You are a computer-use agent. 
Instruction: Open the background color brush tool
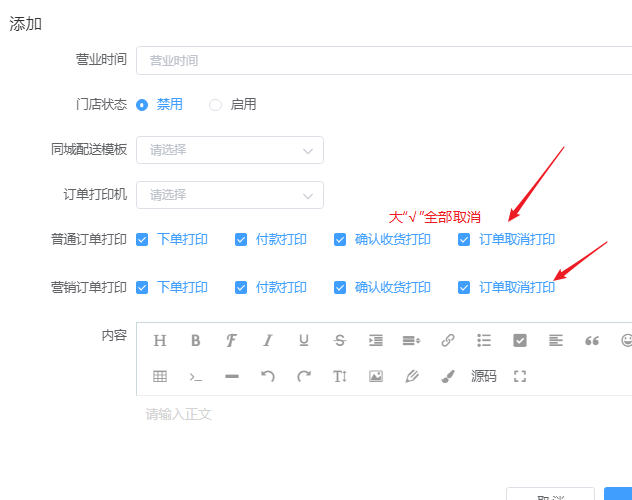(448, 377)
